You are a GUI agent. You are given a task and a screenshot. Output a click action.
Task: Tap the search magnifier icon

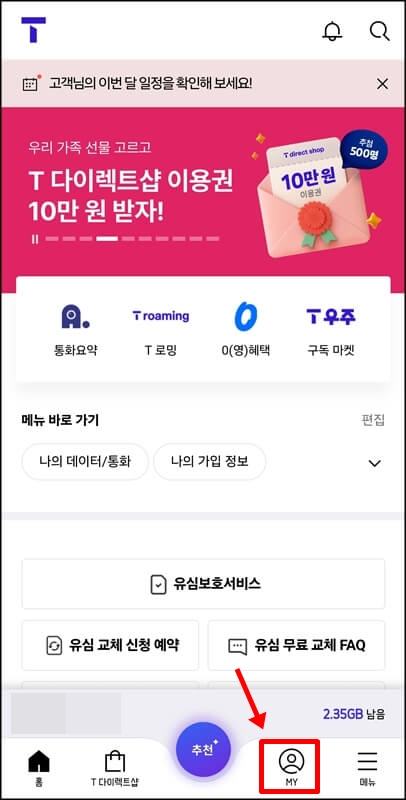[x=379, y=31]
